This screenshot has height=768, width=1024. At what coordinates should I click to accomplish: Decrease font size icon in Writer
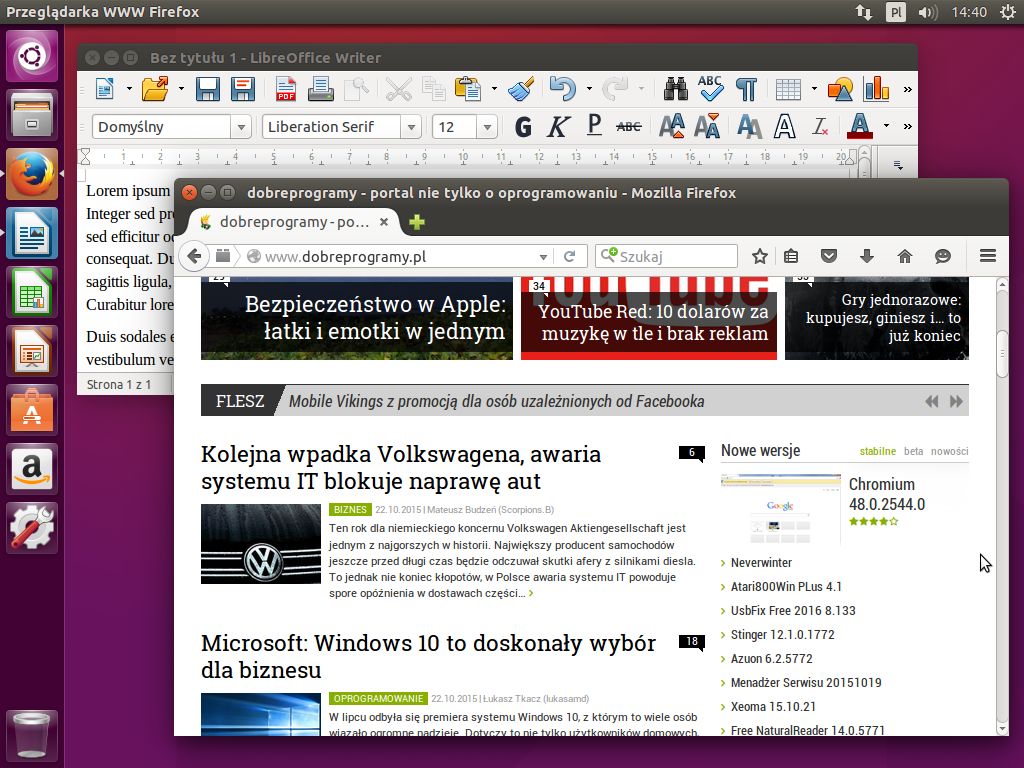click(707, 126)
